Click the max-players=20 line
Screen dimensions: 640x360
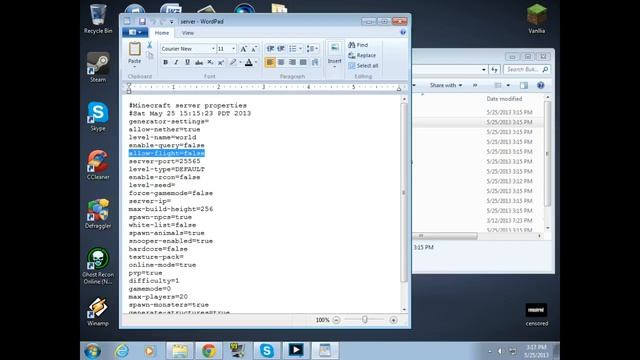coord(158,297)
